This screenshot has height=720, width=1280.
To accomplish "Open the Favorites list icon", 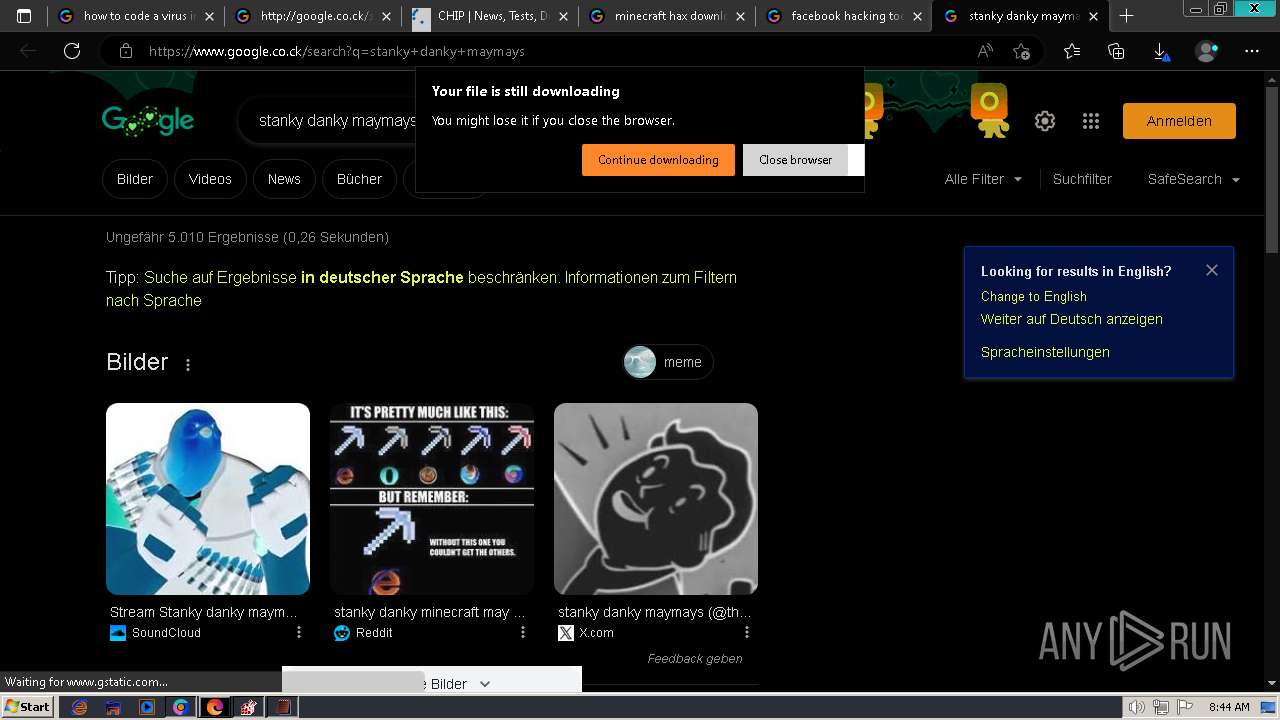I will (x=1072, y=51).
